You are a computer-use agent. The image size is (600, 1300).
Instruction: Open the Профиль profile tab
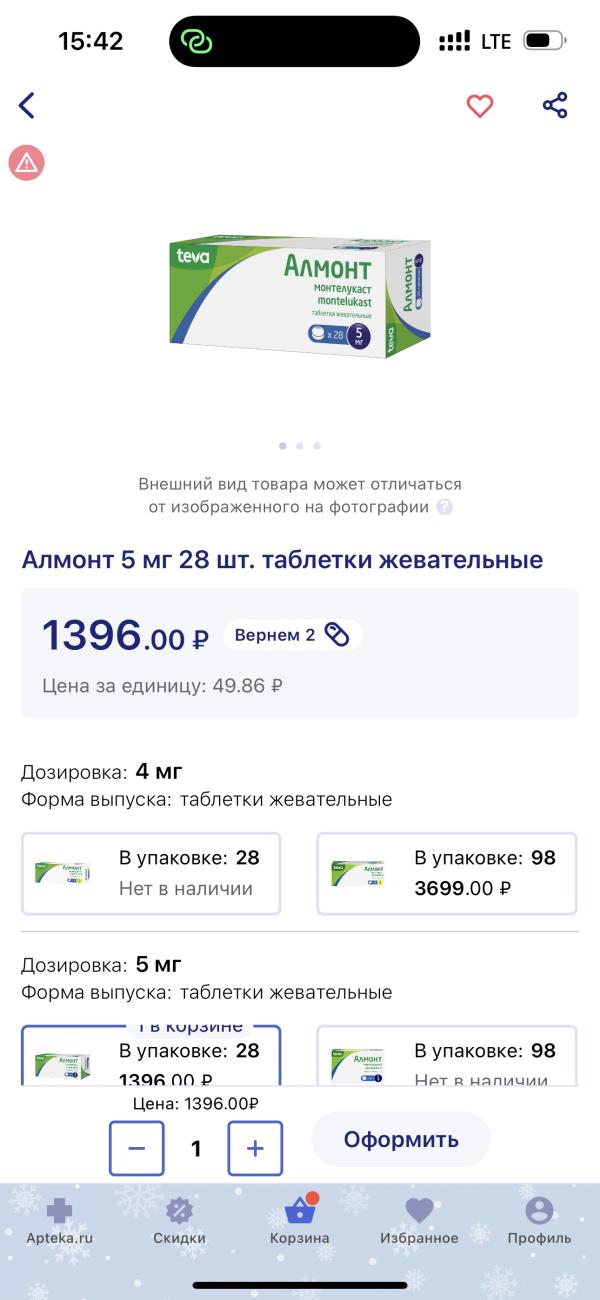coord(539,1221)
